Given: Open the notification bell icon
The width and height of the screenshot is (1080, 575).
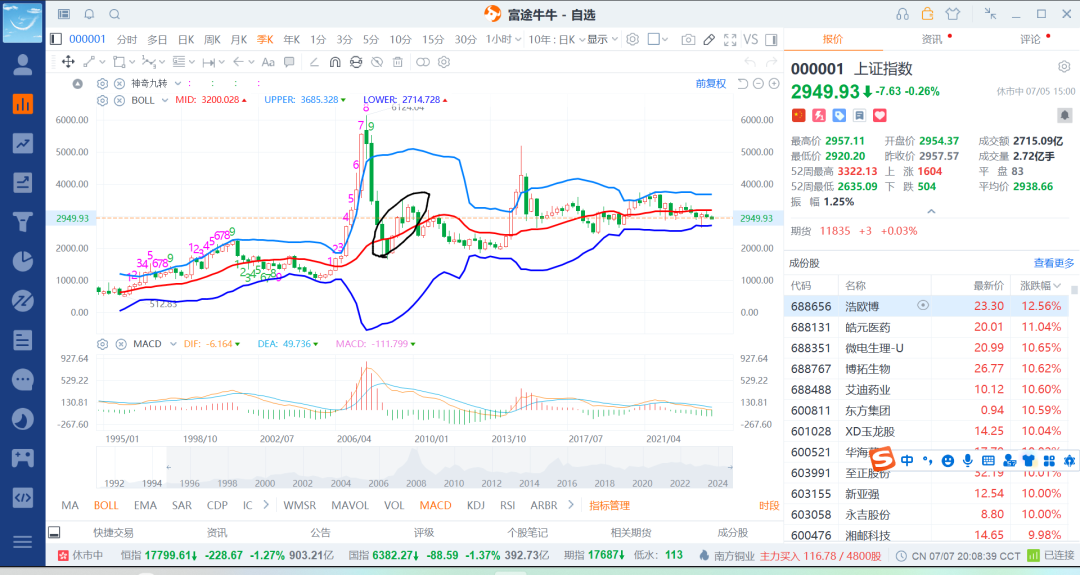Looking at the screenshot, I should point(89,14).
